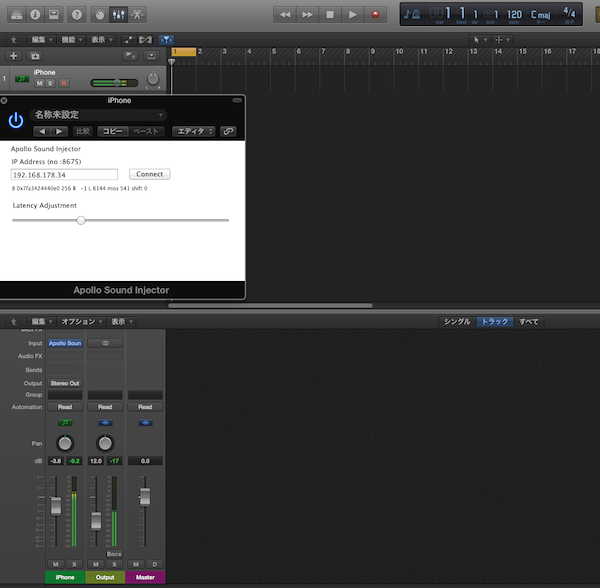Image resolution: width=600 pixels, height=588 pixels.
Task: Click the Stereo Out output slot
Action: click(x=65, y=383)
